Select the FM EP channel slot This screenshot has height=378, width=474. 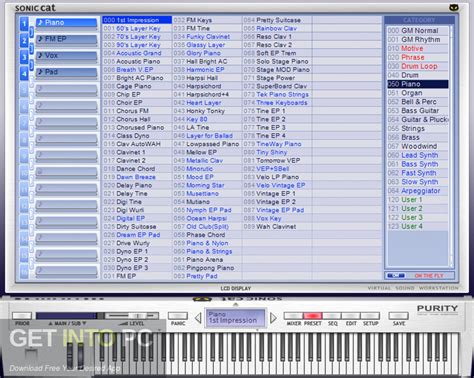(x=67, y=40)
